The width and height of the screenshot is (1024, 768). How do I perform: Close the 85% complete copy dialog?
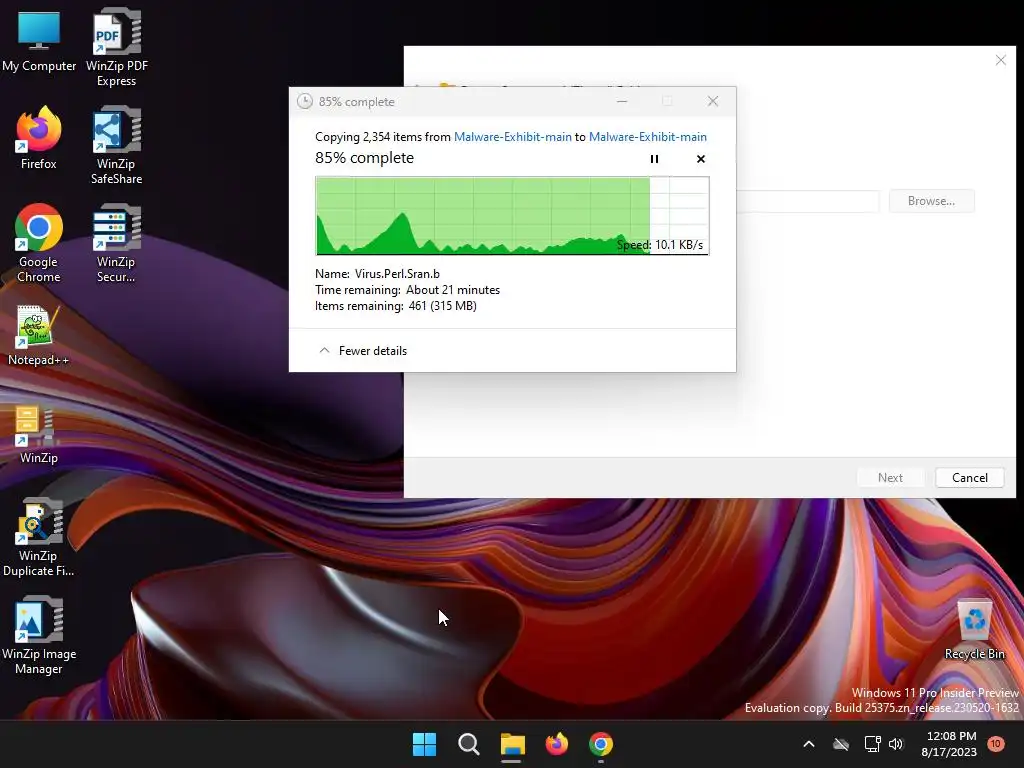click(x=713, y=101)
